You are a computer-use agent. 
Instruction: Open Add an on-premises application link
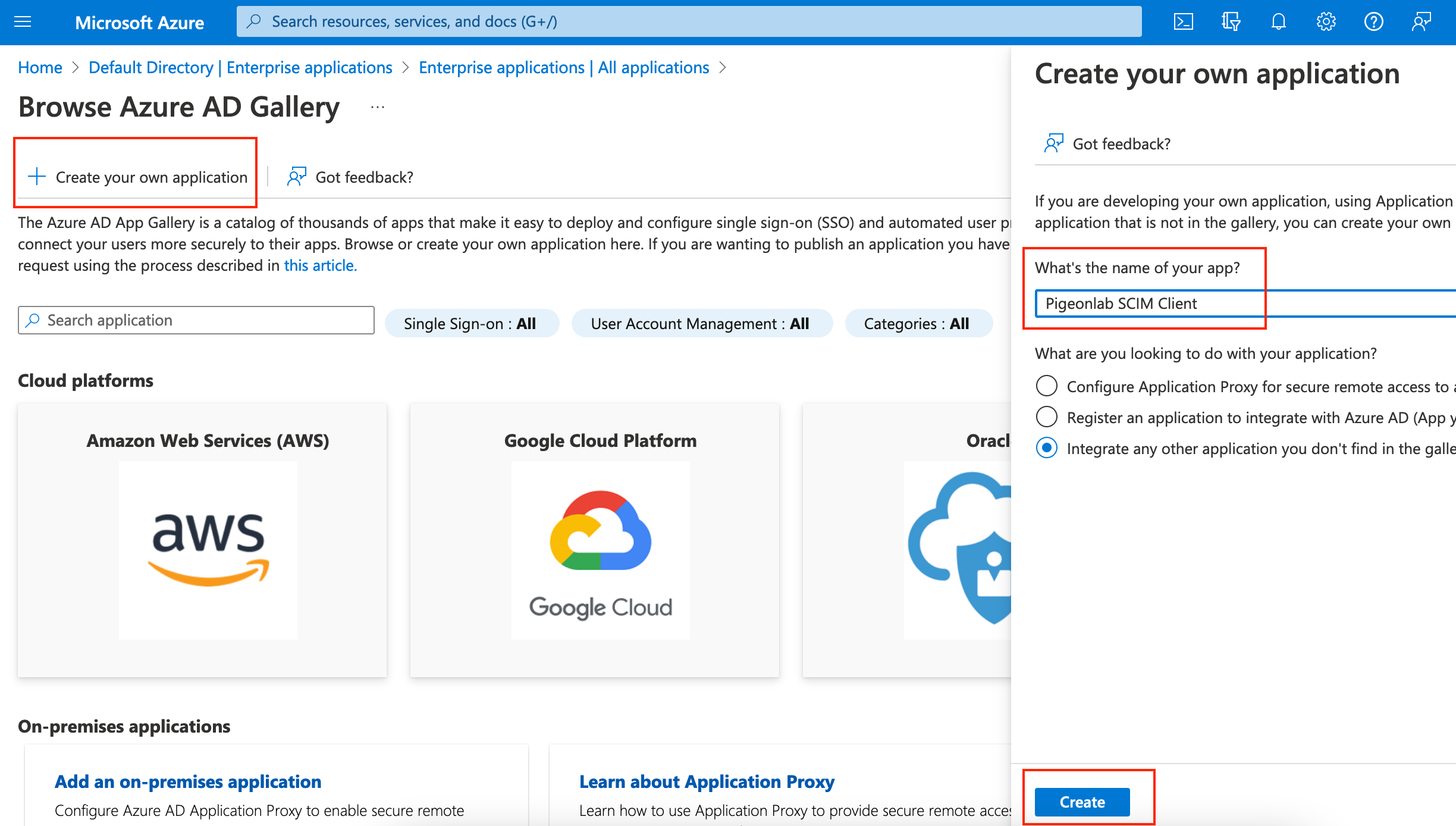188,781
